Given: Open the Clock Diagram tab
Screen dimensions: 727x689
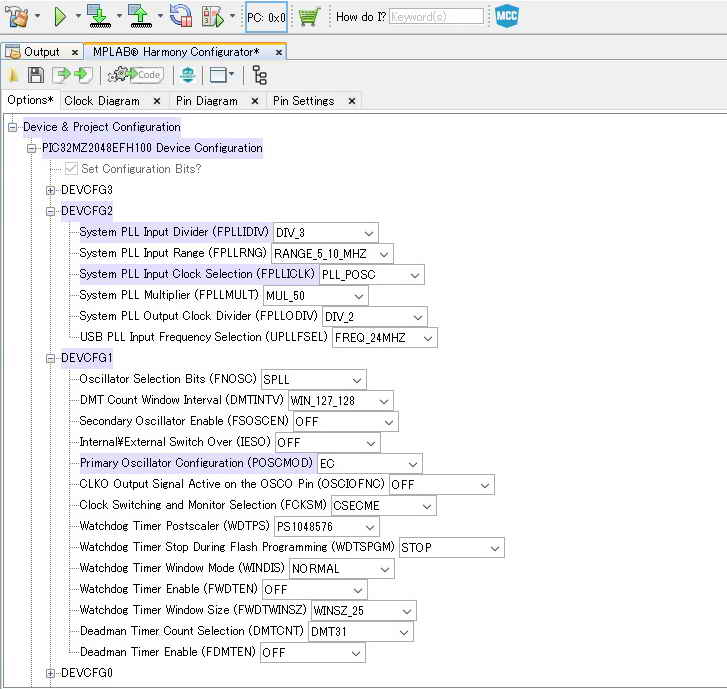Looking at the screenshot, I should click(x=102, y=101).
